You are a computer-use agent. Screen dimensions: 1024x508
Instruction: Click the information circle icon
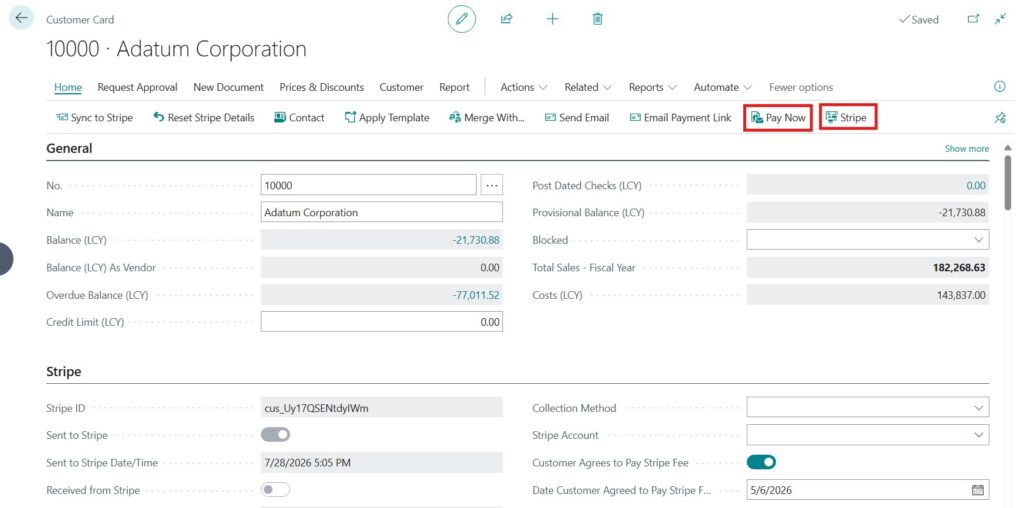(999, 87)
